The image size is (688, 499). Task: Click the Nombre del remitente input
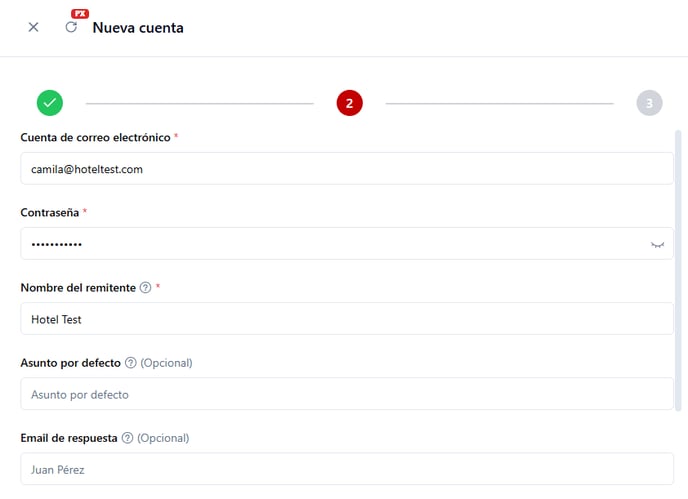346,319
